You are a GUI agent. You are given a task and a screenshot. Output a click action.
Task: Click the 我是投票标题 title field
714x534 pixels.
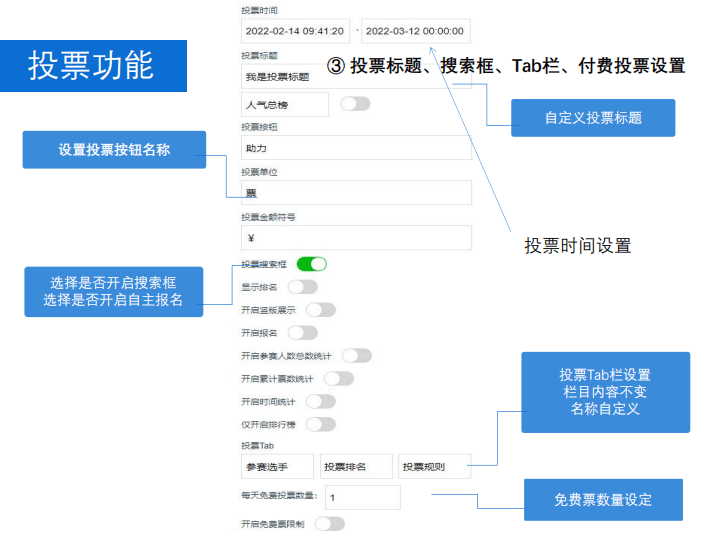355,77
